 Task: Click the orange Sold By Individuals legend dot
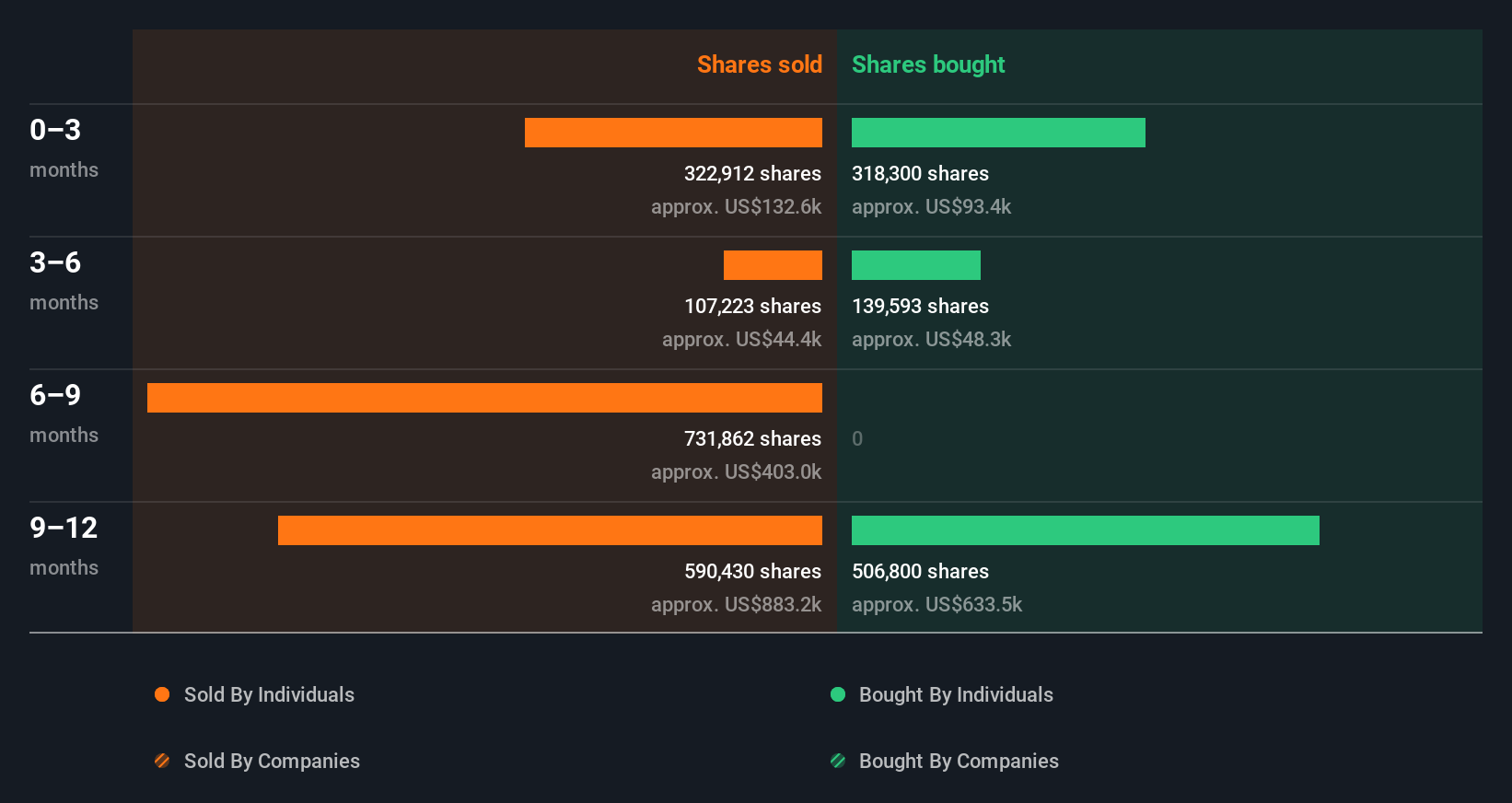[162, 694]
